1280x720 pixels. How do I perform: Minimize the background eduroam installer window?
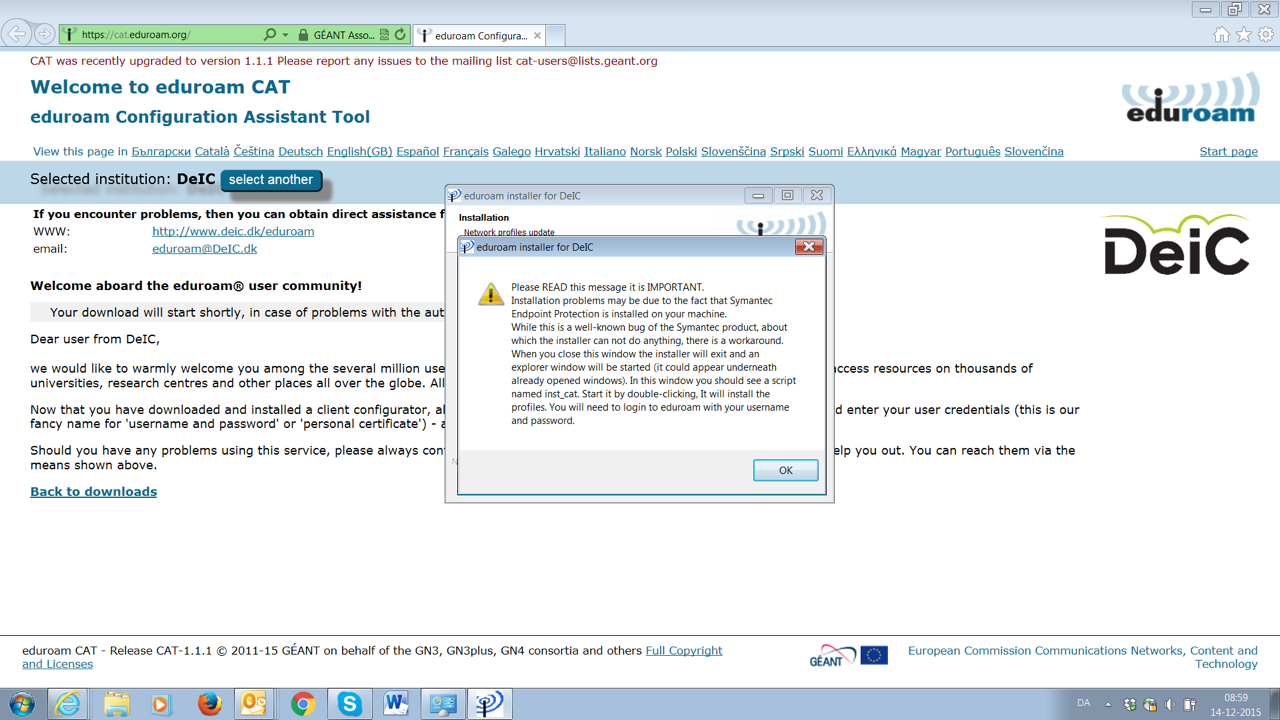click(758, 196)
